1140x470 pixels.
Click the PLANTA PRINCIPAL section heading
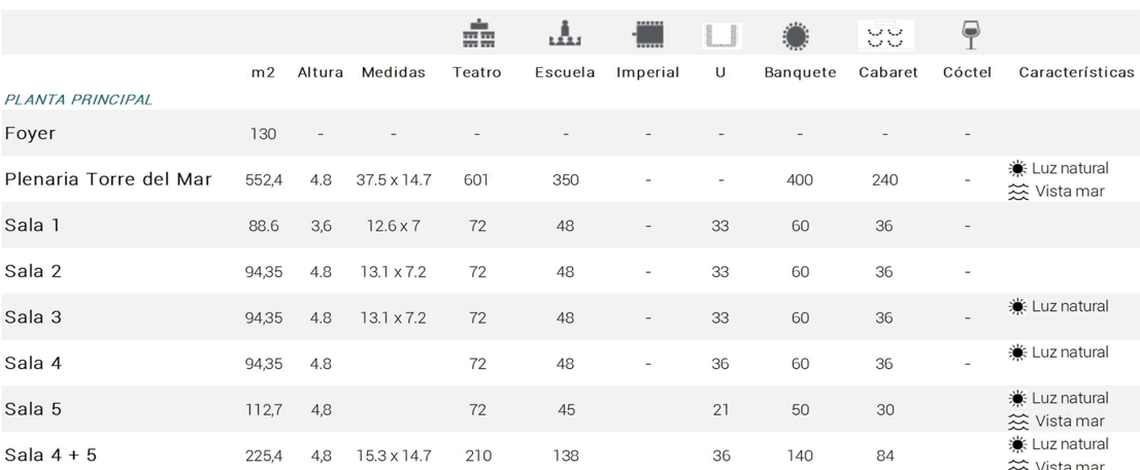click(x=79, y=100)
